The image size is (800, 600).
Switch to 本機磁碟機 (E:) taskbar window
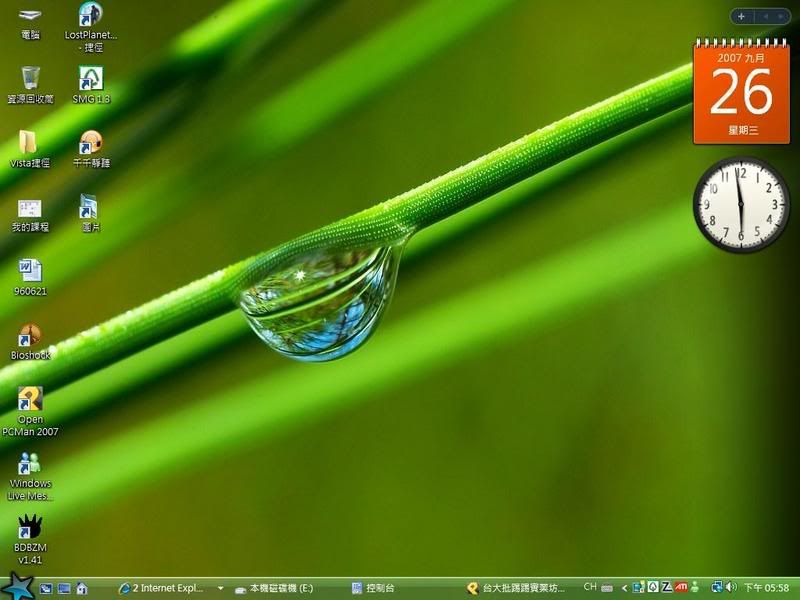[282, 588]
